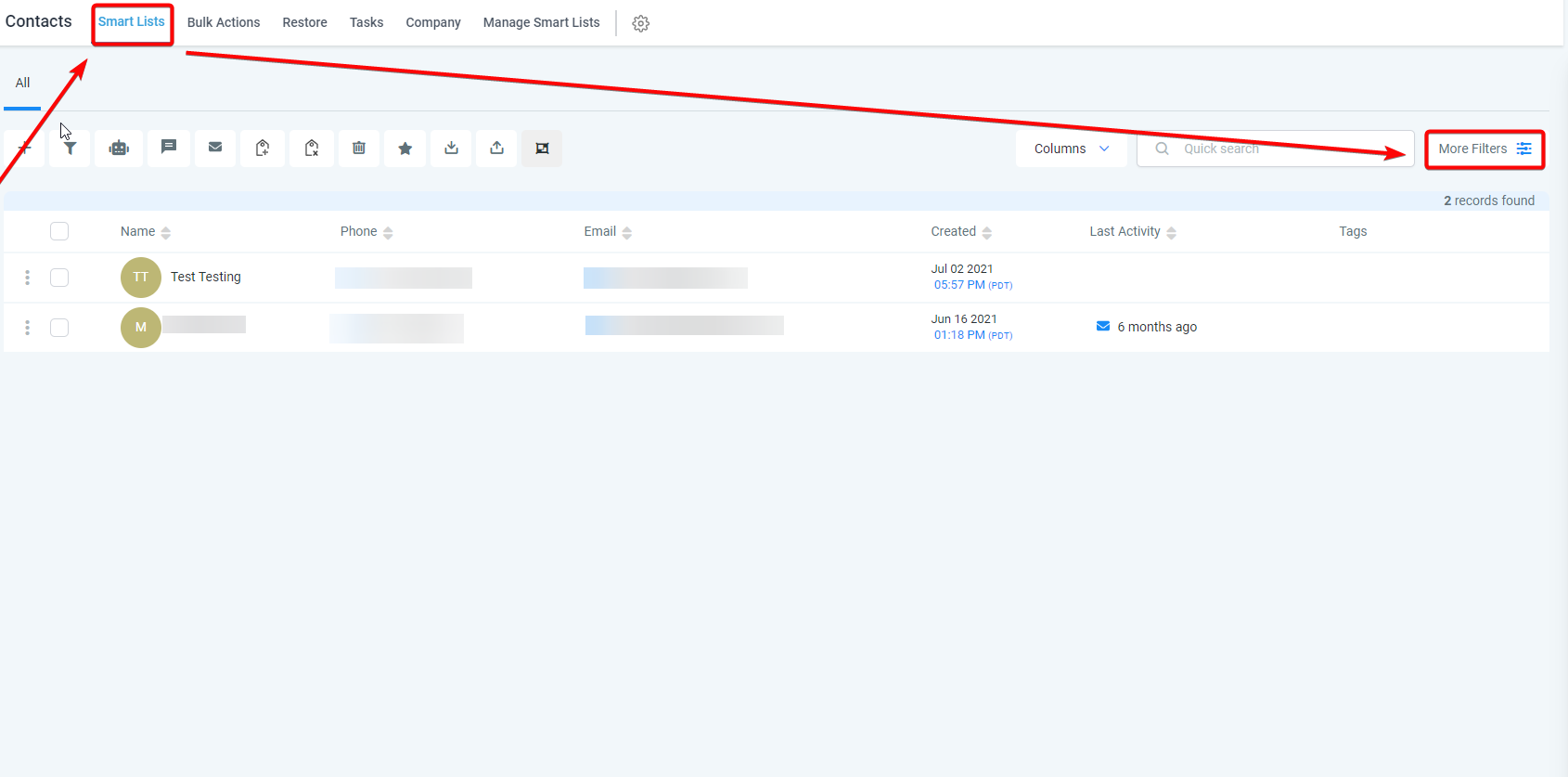Image resolution: width=1568 pixels, height=777 pixels.
Task: Click the pipeline filter funnel icon
Action: pos(70,149)
